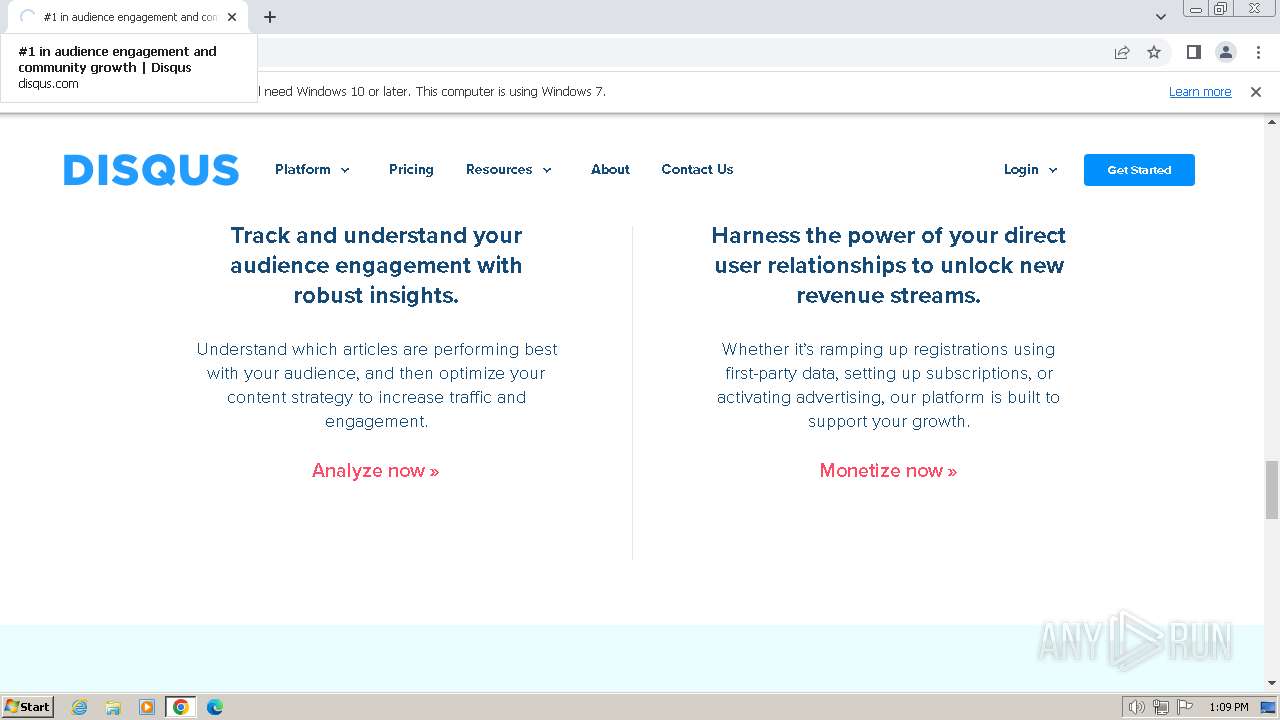1280x720 pixels.
Task: Launch Microsoft Edge from taskbar
Action: coord(215,707)
